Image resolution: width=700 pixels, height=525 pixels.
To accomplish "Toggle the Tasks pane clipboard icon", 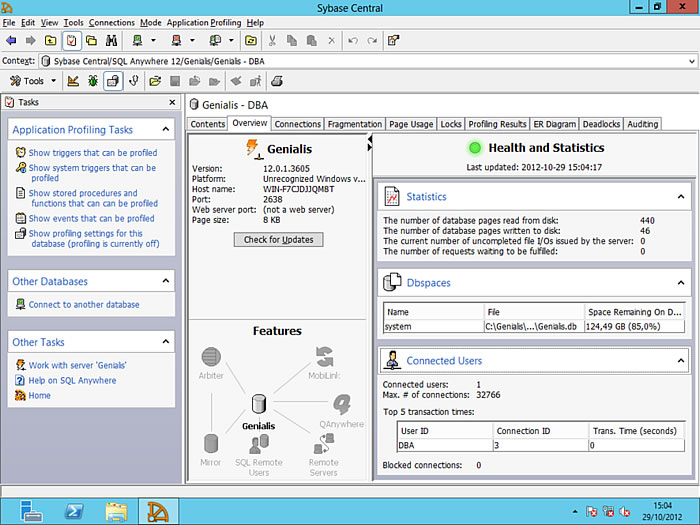I will tap(71, 41).
